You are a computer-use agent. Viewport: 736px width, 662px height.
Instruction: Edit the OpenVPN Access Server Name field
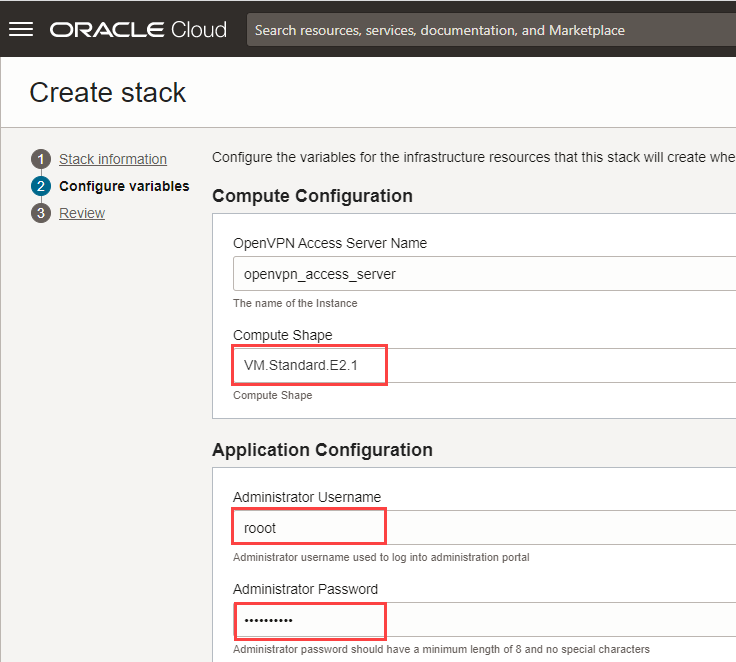pyautogui.click(x=484, y=274)
